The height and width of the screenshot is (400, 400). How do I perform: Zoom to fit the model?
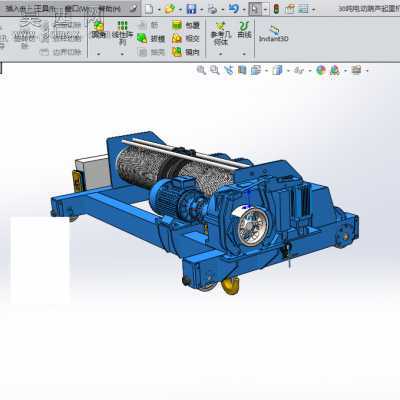(201, 70)
